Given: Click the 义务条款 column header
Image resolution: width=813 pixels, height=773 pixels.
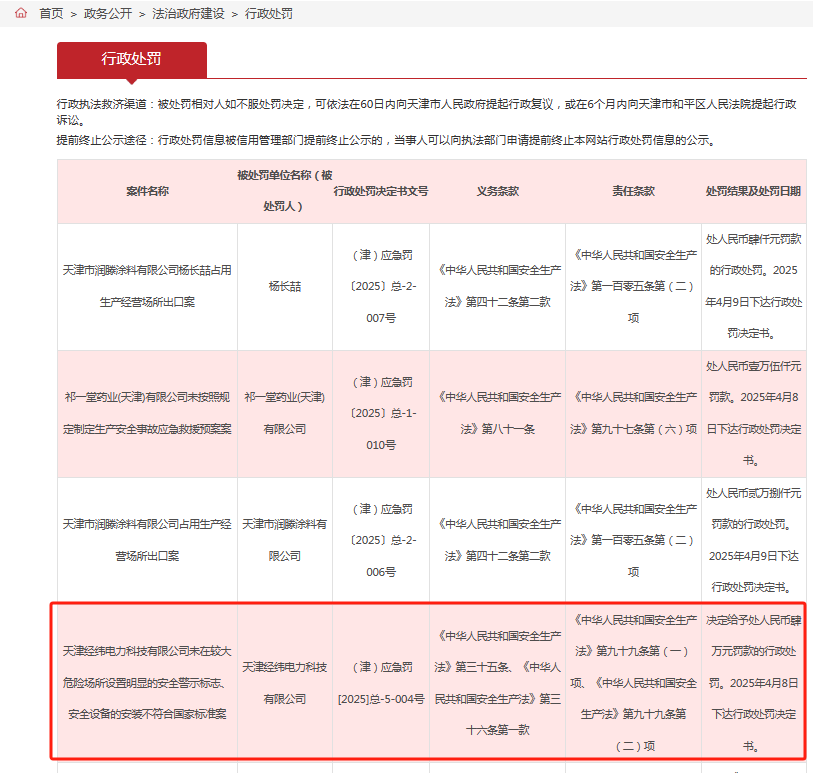Looking at the screenshot, I should (x=497, y=191).
